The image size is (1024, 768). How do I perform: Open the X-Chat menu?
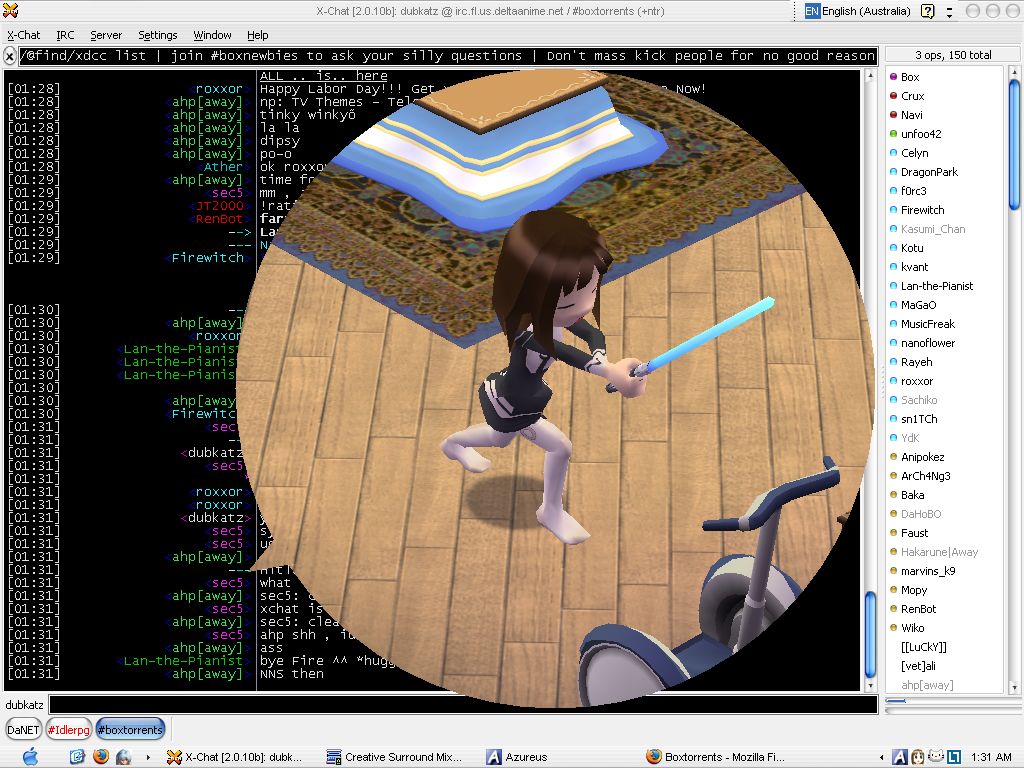coord(24,35)
